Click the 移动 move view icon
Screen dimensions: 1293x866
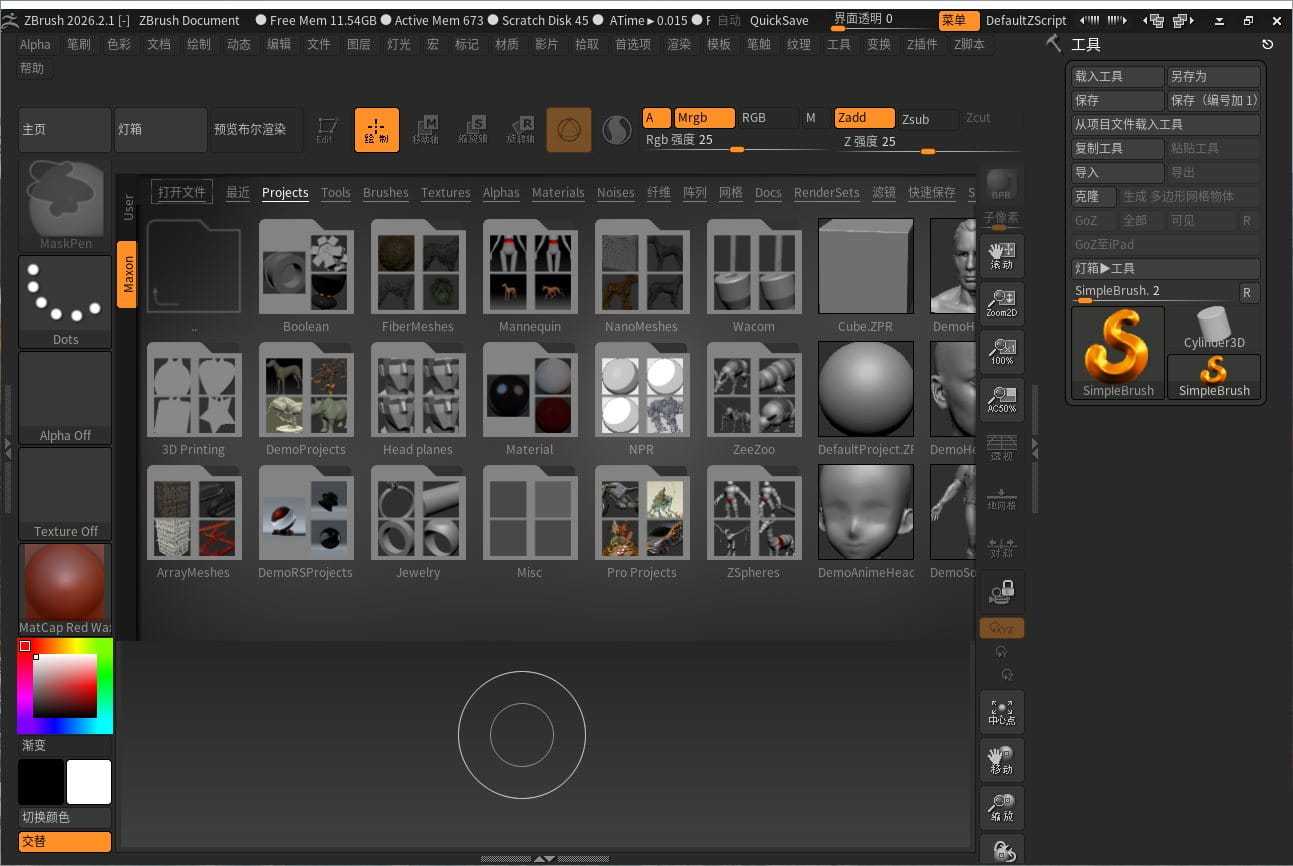coord(1001,760)
